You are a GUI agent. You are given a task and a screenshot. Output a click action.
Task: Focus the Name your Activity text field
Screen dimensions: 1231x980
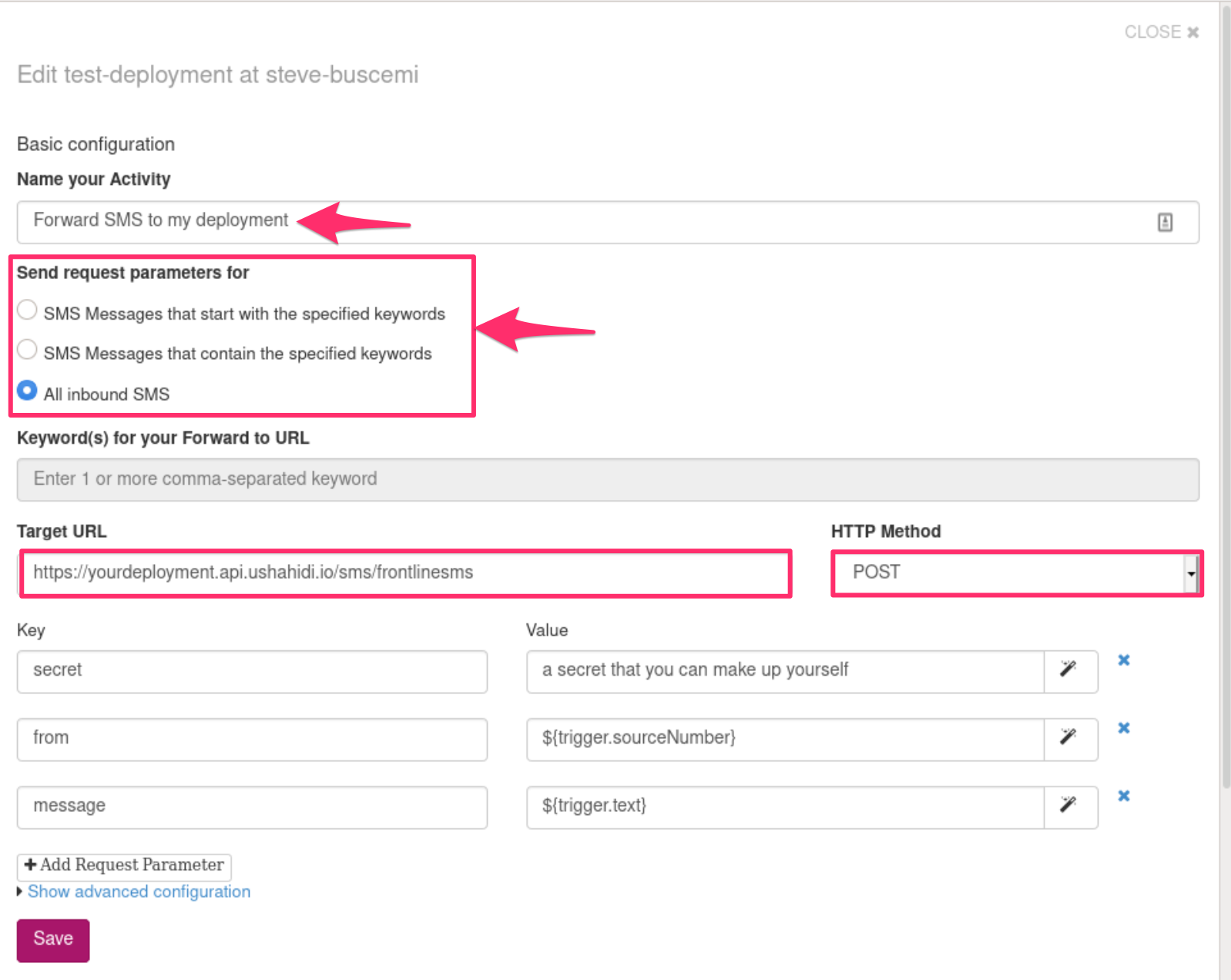pyautogui.click(x=585, y=223)
